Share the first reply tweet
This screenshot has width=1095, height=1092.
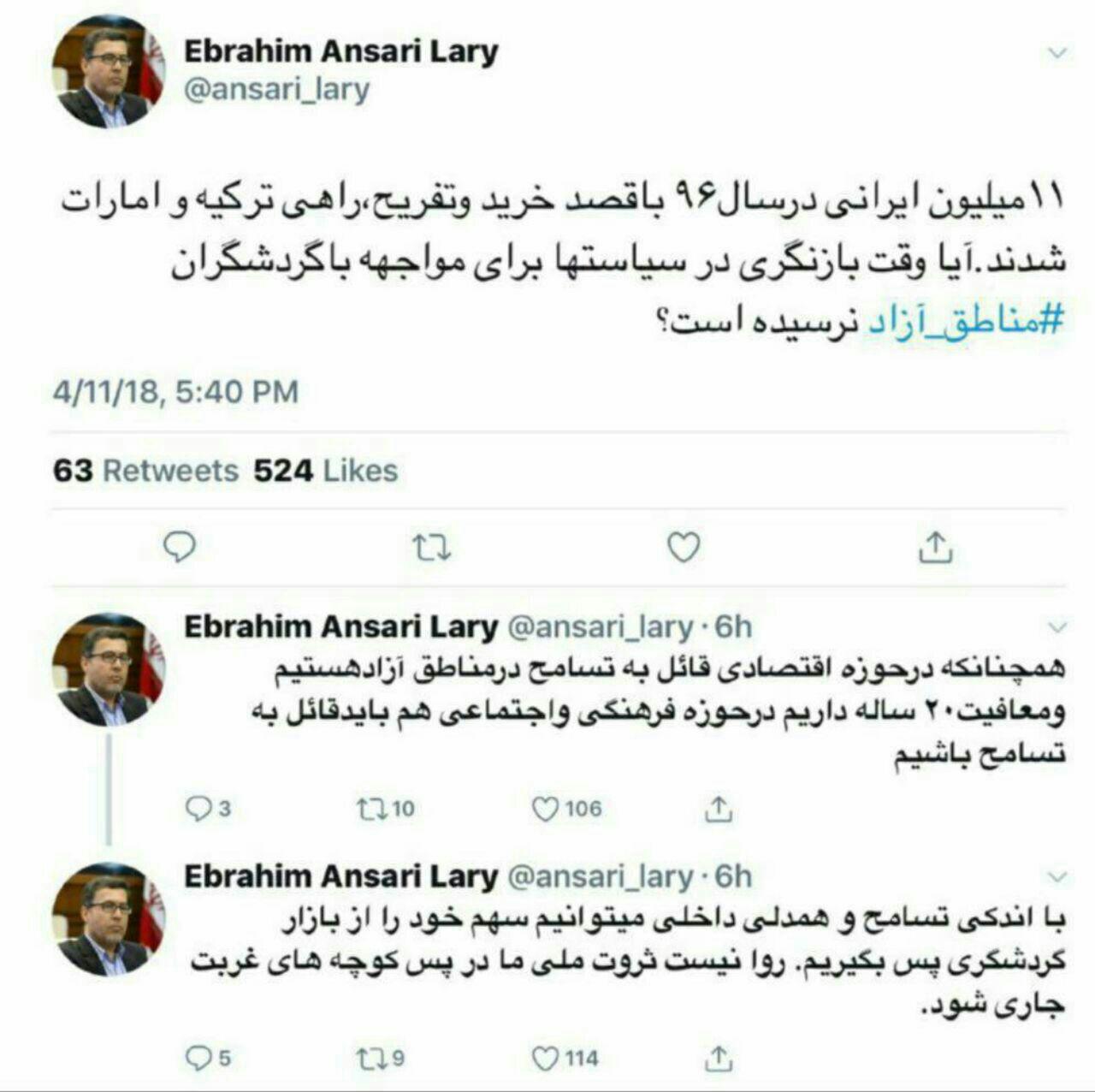(x=719, y=808)
